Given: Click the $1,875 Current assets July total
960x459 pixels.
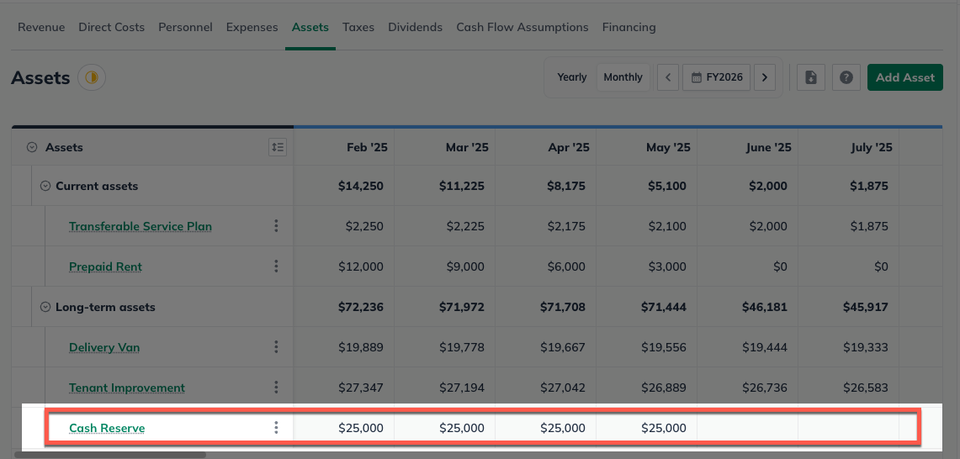Looking at the screenshot, I should [x=869, y=186].
